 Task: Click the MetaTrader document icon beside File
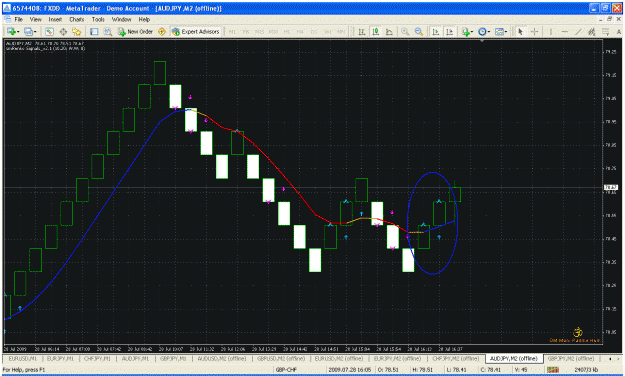7,19
